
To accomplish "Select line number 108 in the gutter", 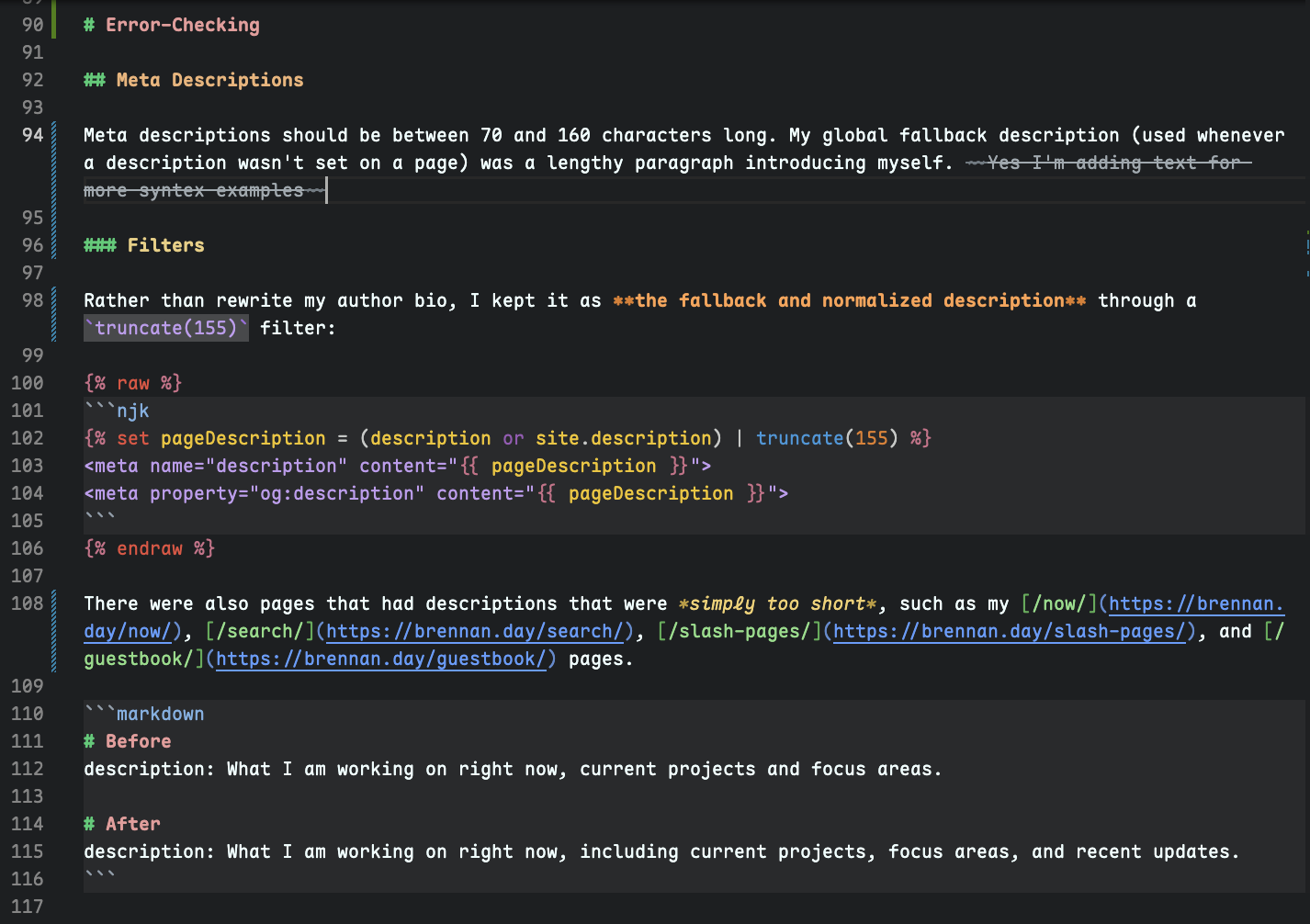I will [27, 603].
